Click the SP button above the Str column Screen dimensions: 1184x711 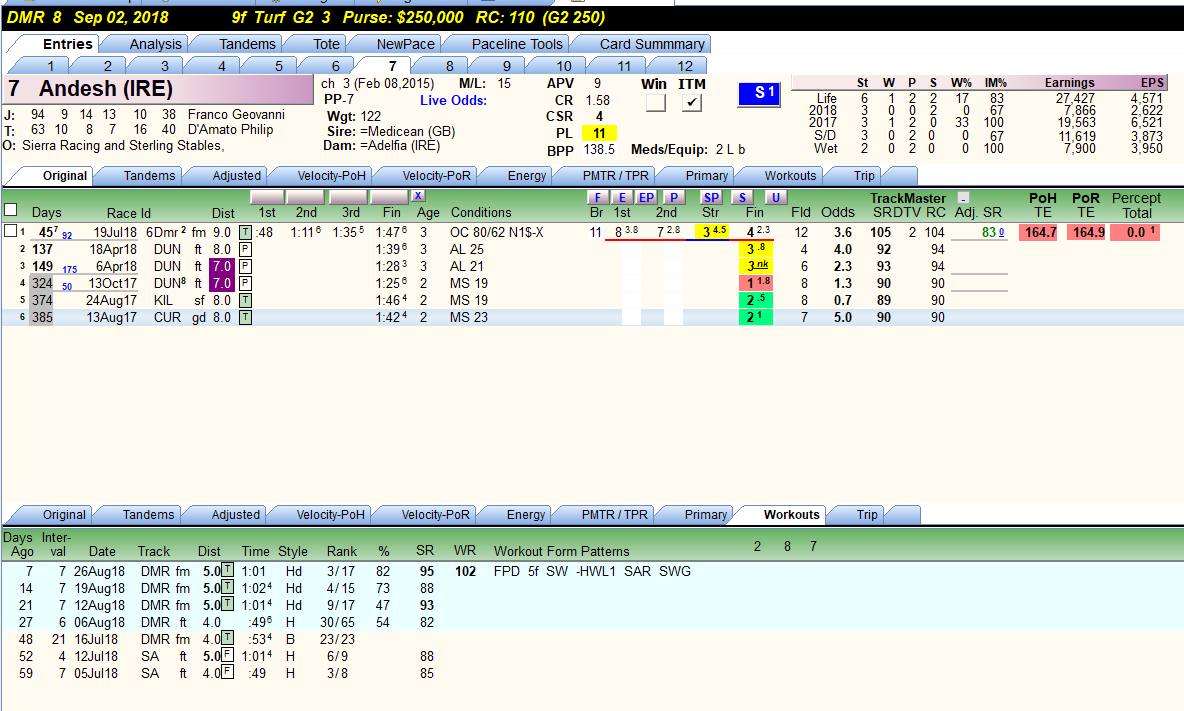[x=711, y=198]
